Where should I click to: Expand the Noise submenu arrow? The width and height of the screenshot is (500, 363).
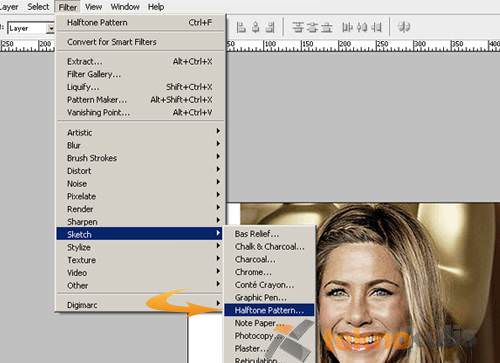pyautogui.click(x=218, y=182)
